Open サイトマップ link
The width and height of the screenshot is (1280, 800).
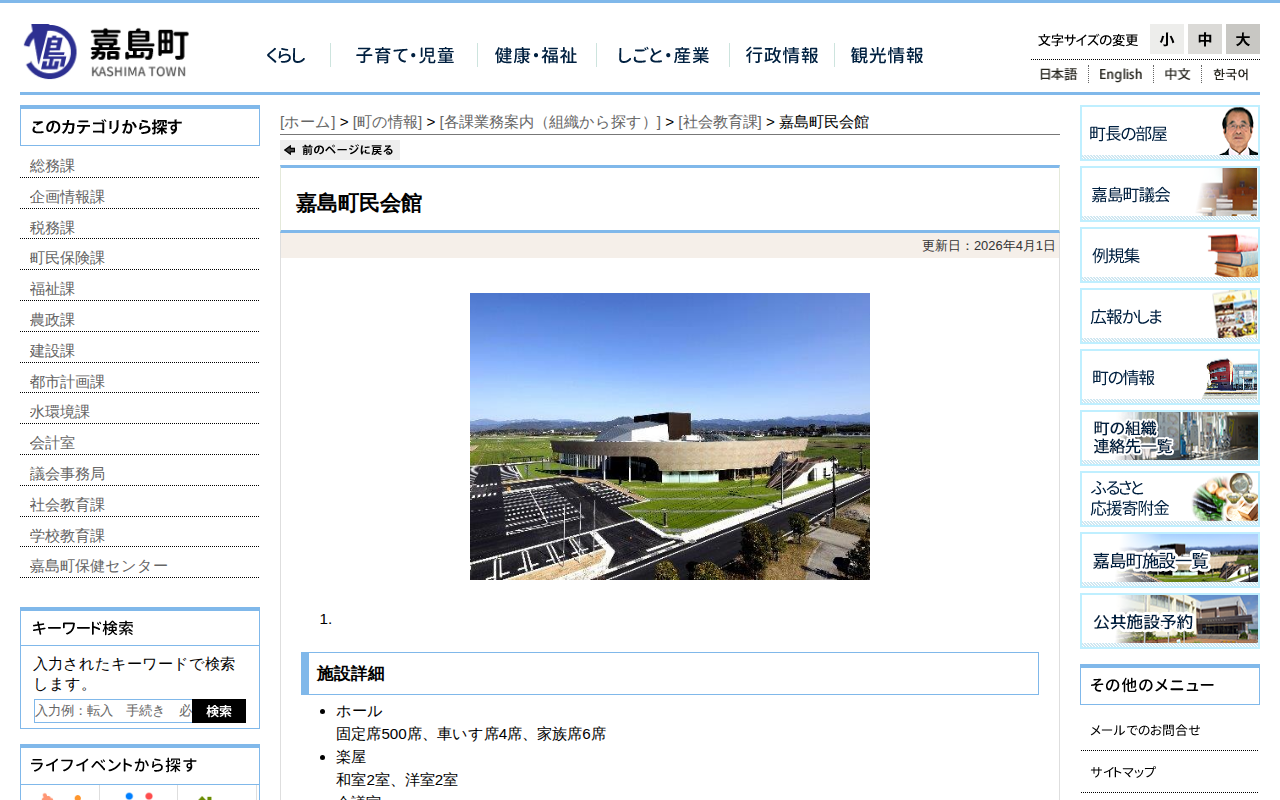coord(1123,772)
